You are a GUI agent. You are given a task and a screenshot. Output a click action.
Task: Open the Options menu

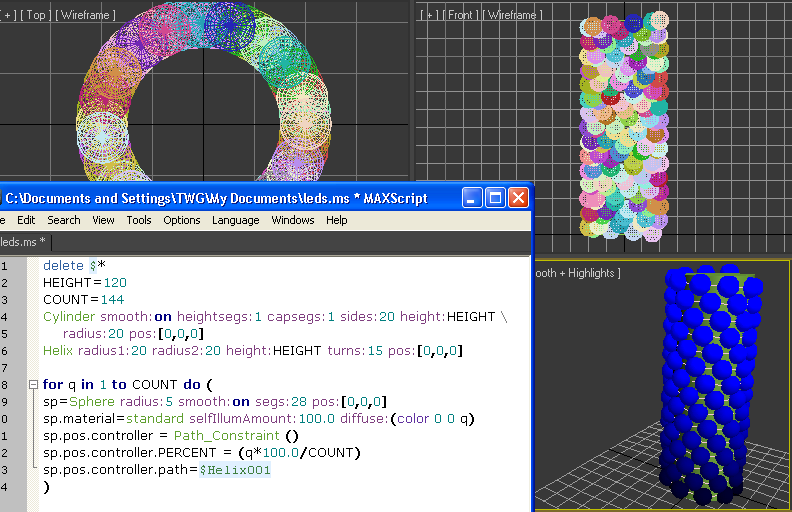[182, 220]
